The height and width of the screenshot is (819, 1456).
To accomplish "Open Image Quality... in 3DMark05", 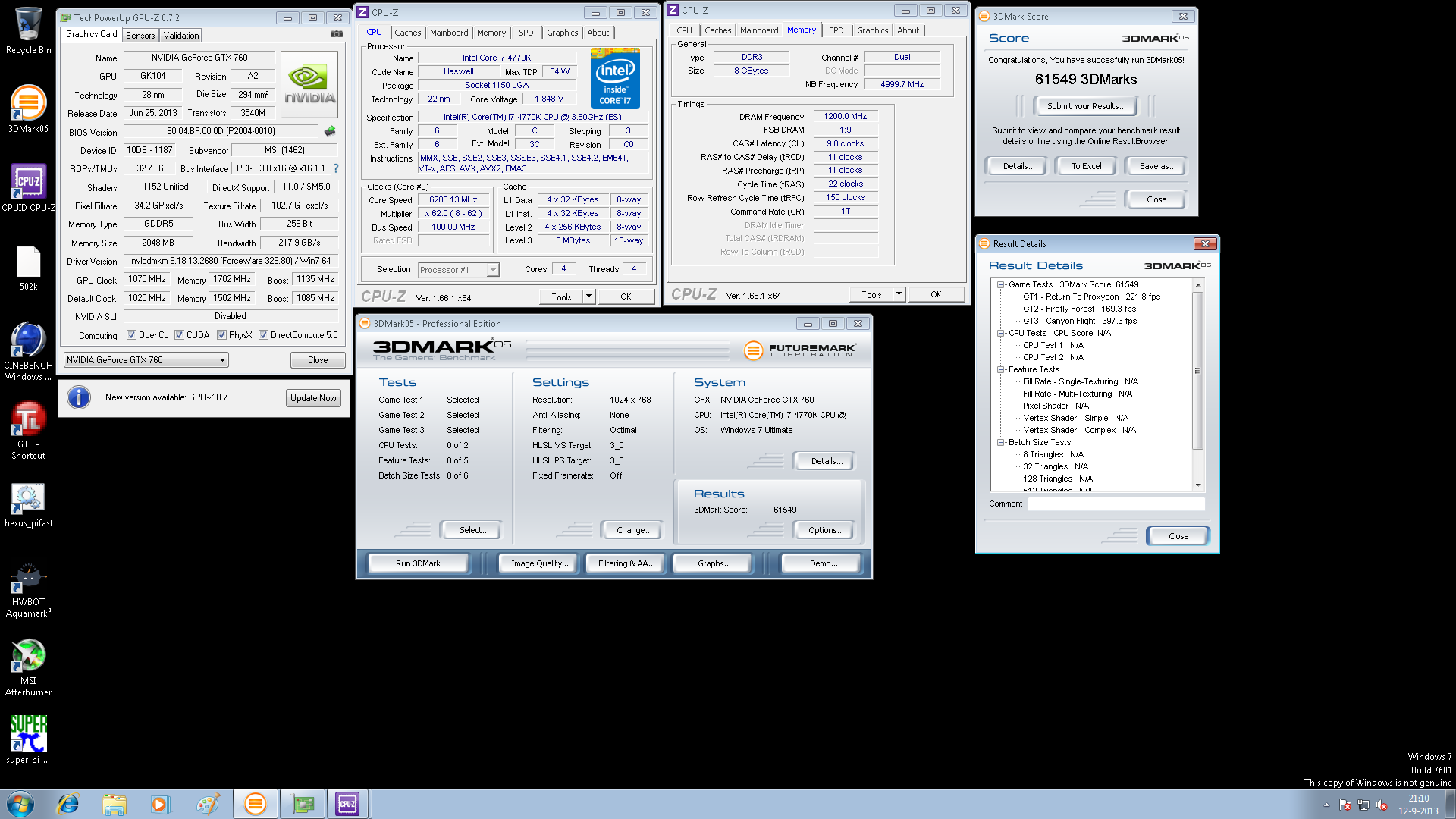I will pyautogui.click(x=539, y=563).
